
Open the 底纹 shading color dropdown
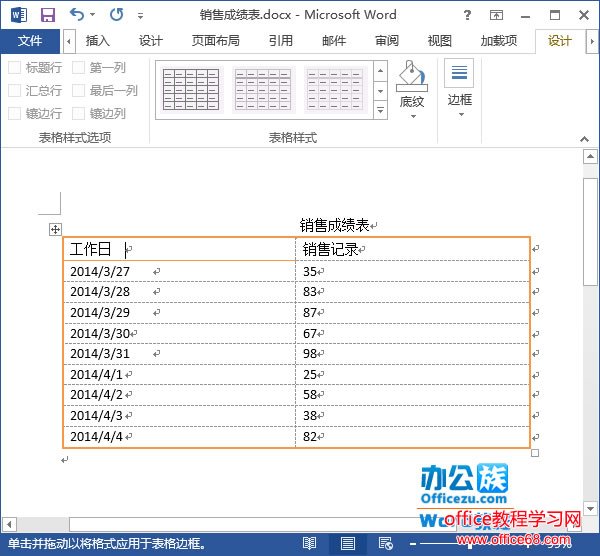click(x=413, y=116)
